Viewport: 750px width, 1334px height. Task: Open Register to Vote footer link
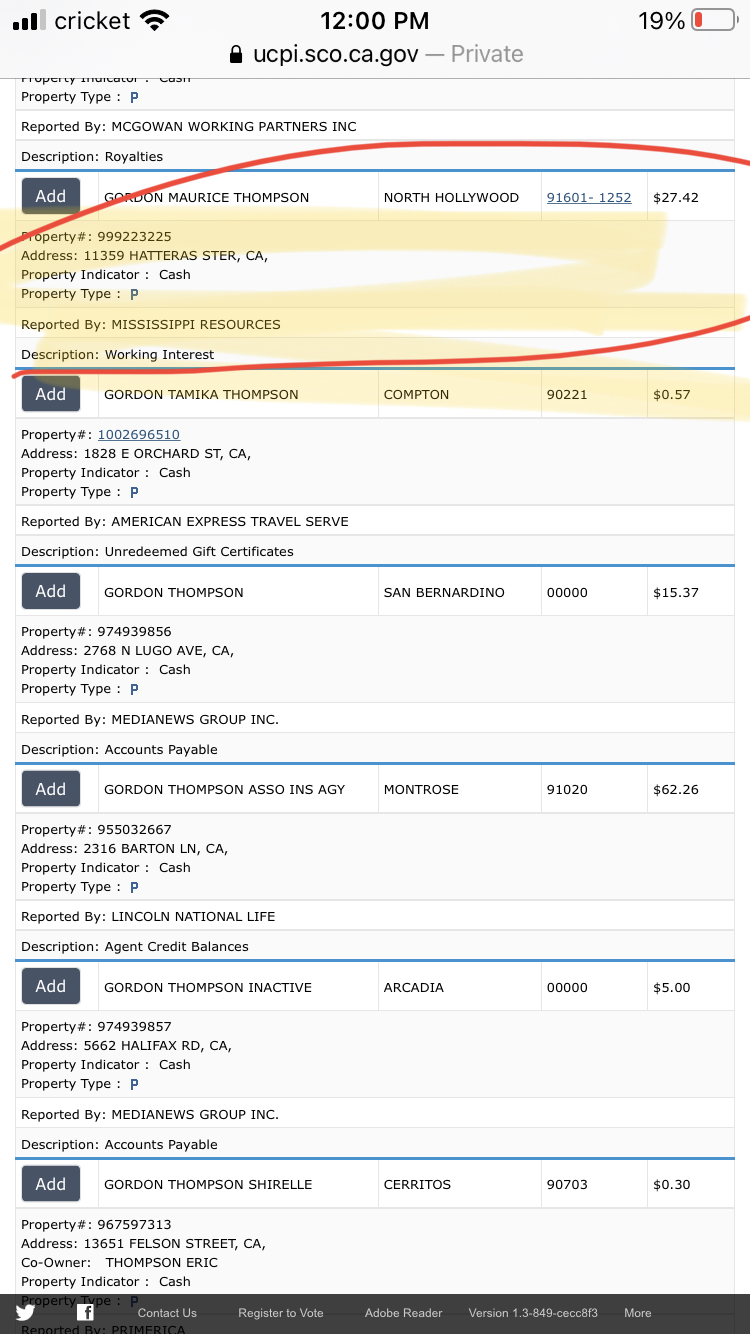coord(281,1313)
